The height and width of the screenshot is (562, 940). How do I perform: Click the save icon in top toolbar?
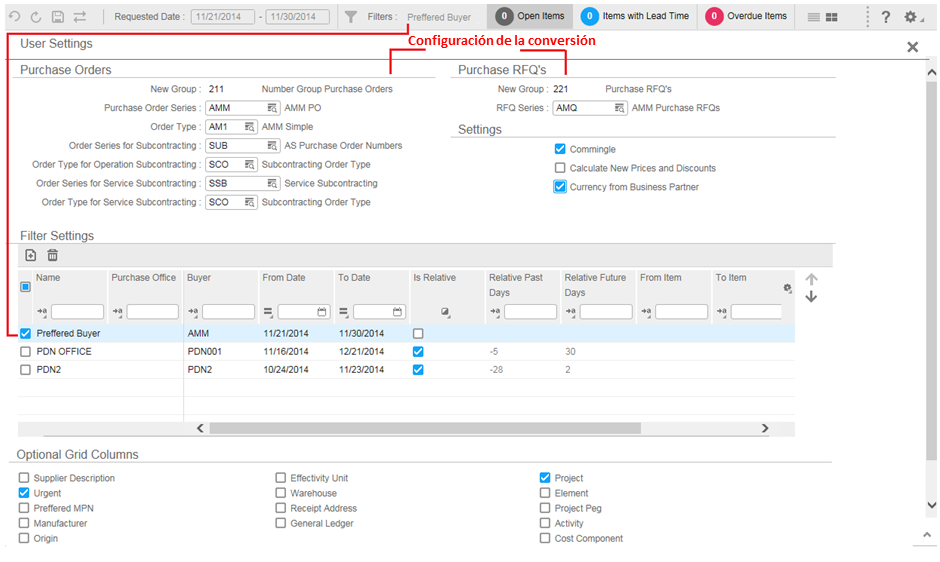(x=58, y=17)
